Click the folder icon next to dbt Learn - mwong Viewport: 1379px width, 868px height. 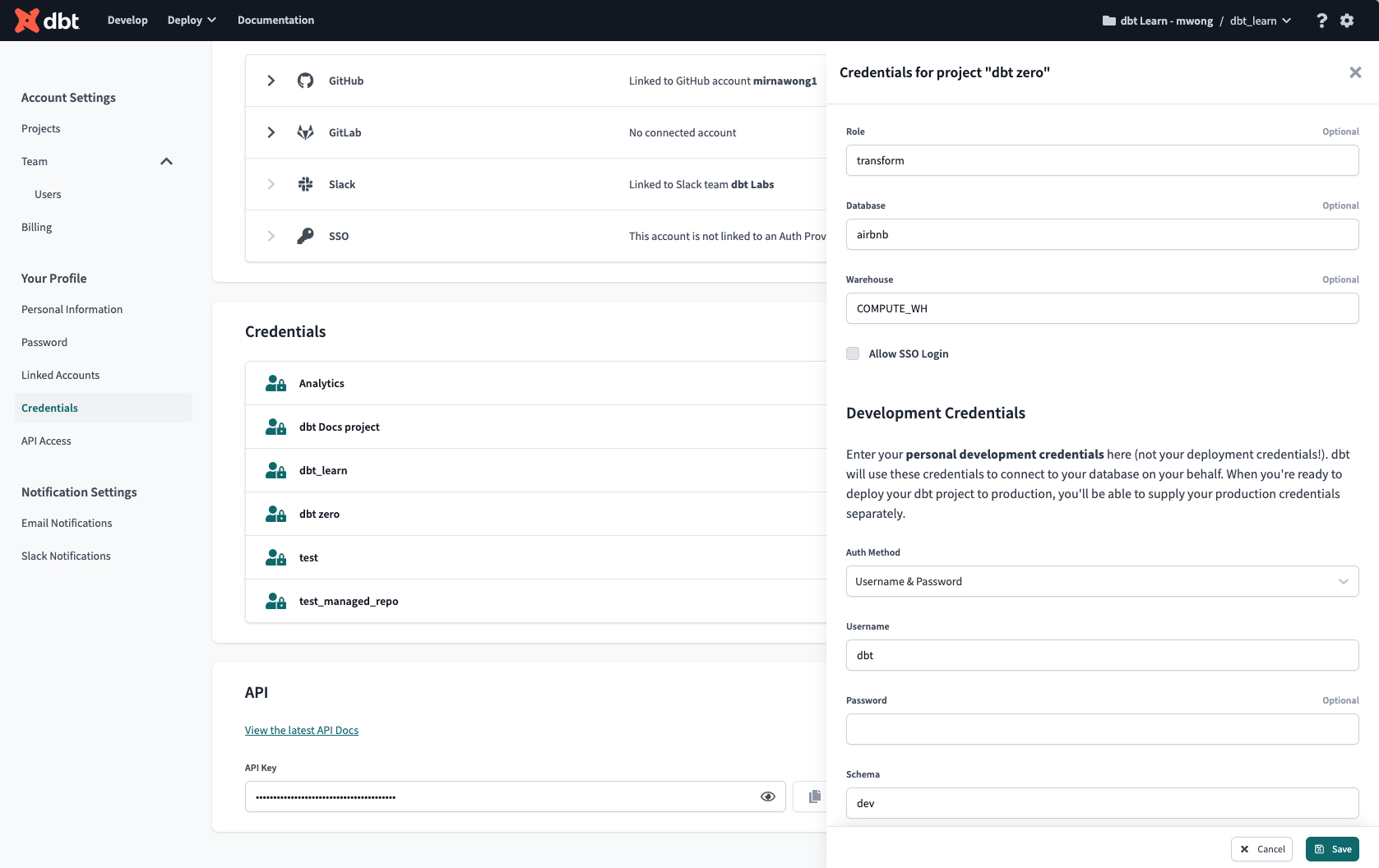point(1108,20)
